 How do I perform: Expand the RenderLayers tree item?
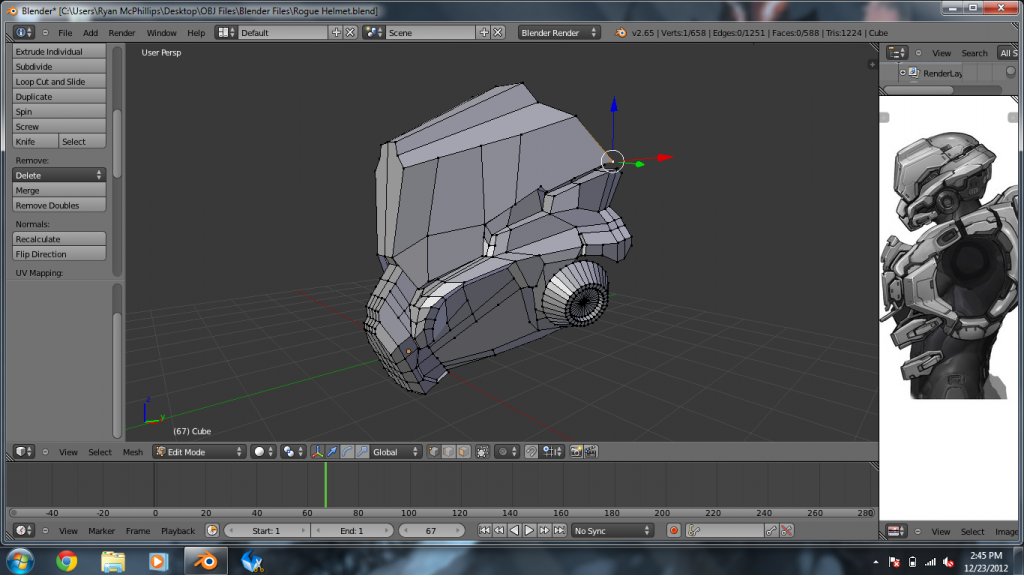point(903,73)
